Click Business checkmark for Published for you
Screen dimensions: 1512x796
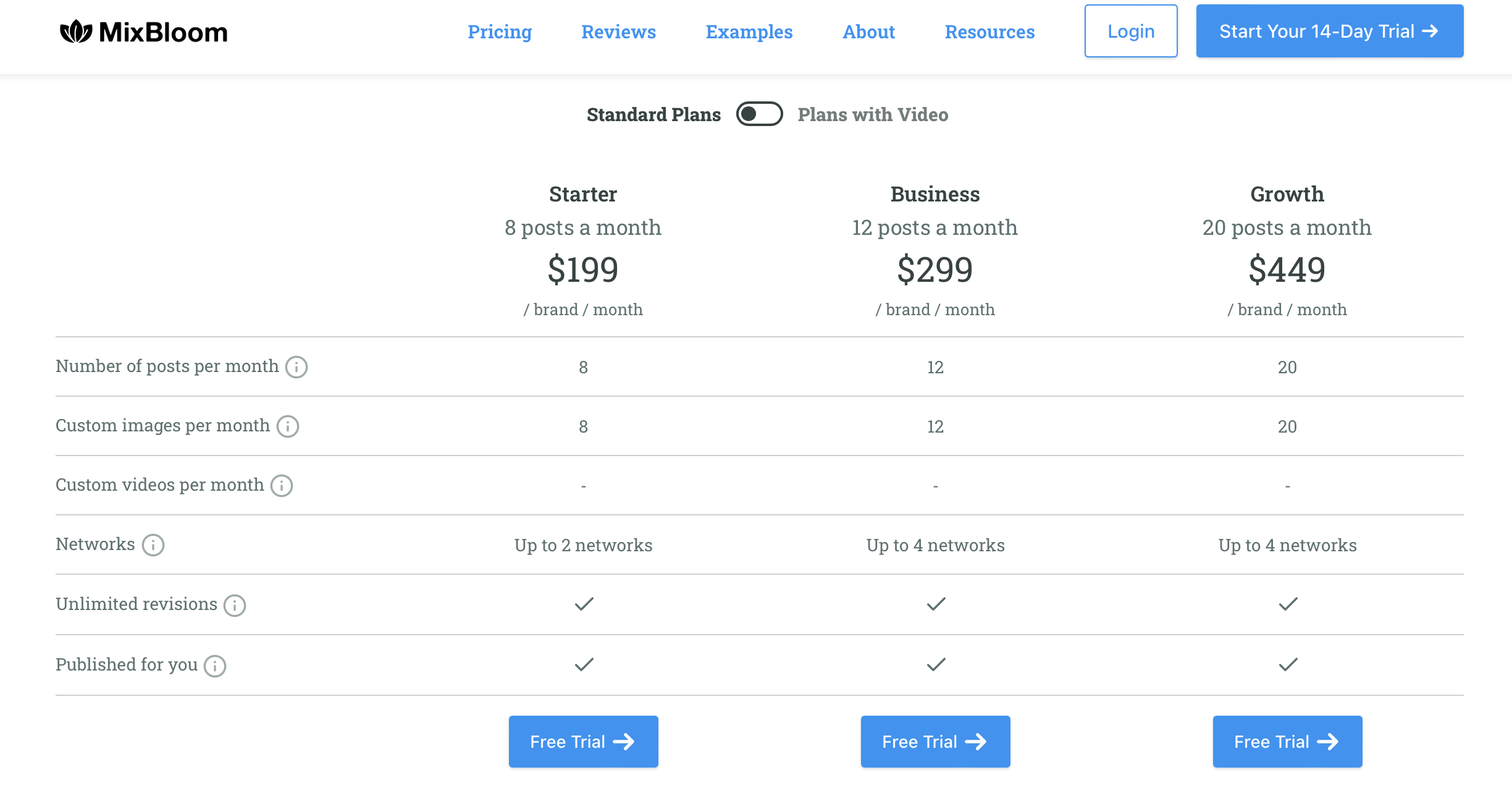(x=936, y=664)
